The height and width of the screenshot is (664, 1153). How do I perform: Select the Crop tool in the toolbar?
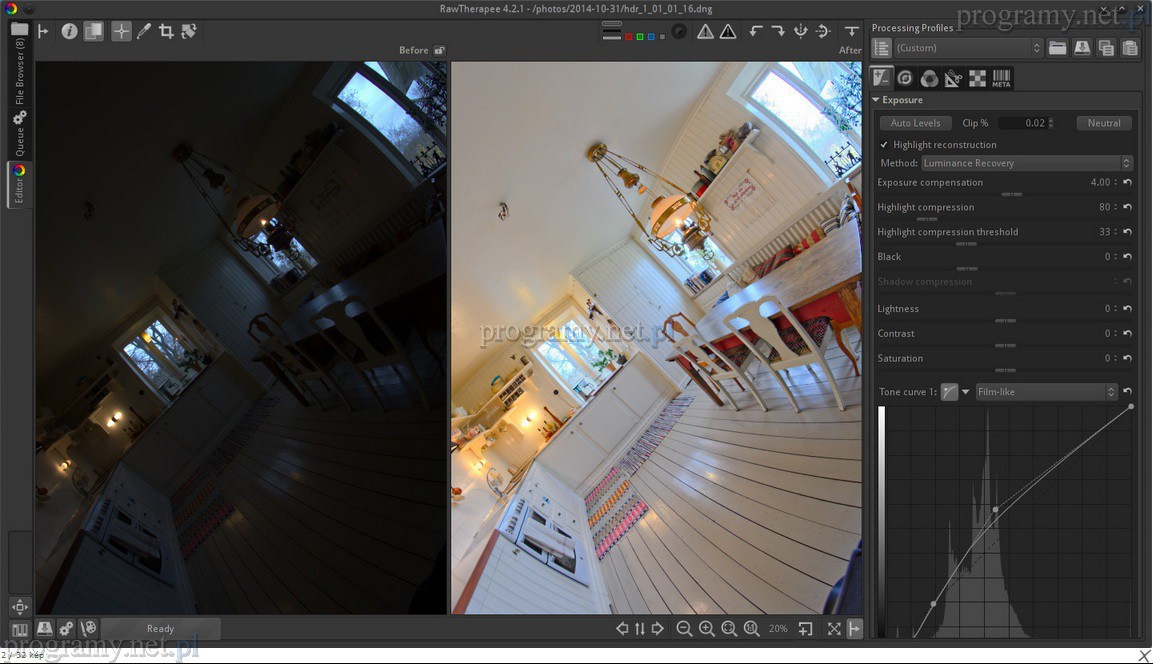point(166,31)
